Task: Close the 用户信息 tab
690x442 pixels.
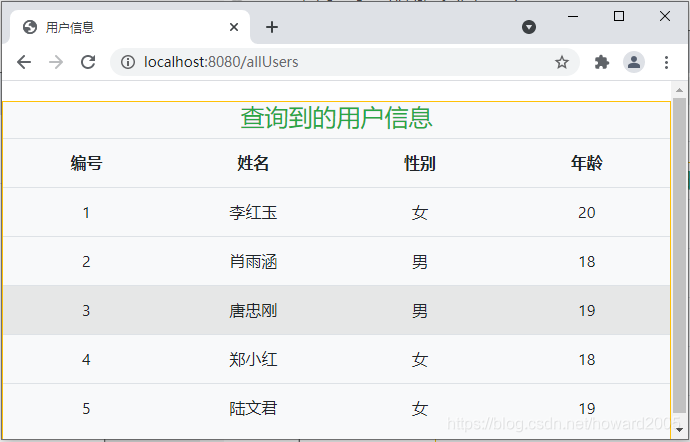Action: pos(234,27)
